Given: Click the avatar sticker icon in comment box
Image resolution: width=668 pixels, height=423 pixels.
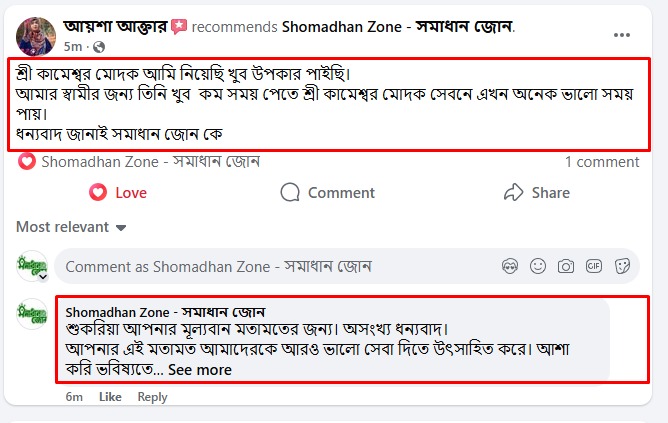Looking at the screenshot, I should pos(510,266).
